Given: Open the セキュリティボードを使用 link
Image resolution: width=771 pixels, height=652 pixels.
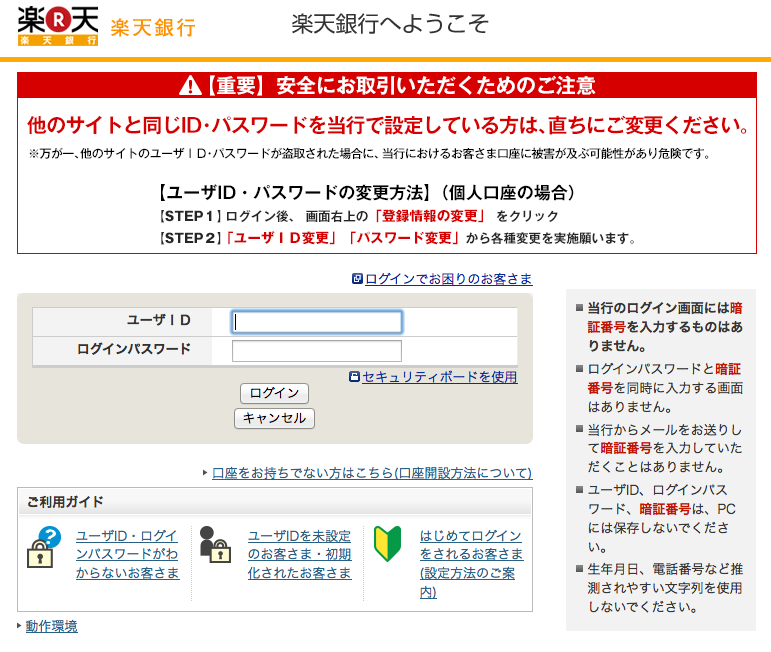Looking at the screenshot, I should (x=440, y=377).
